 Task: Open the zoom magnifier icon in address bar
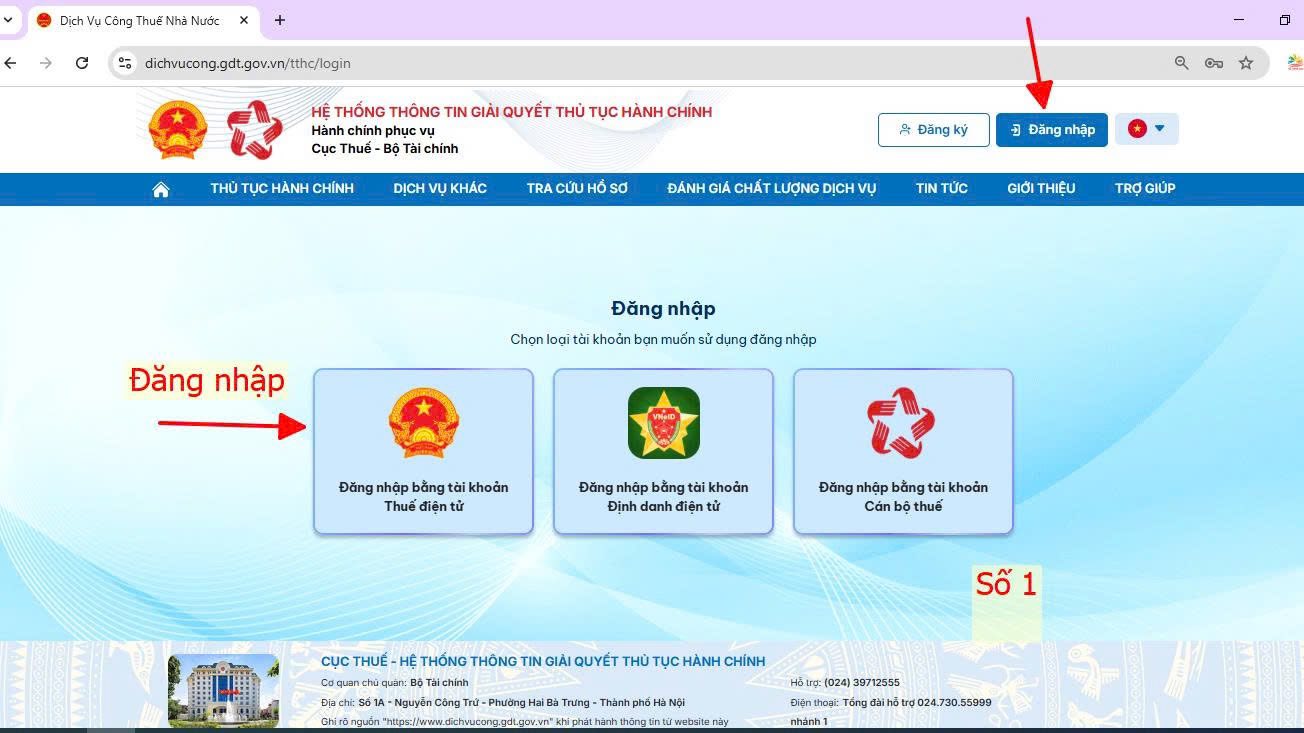(1182, 63)
